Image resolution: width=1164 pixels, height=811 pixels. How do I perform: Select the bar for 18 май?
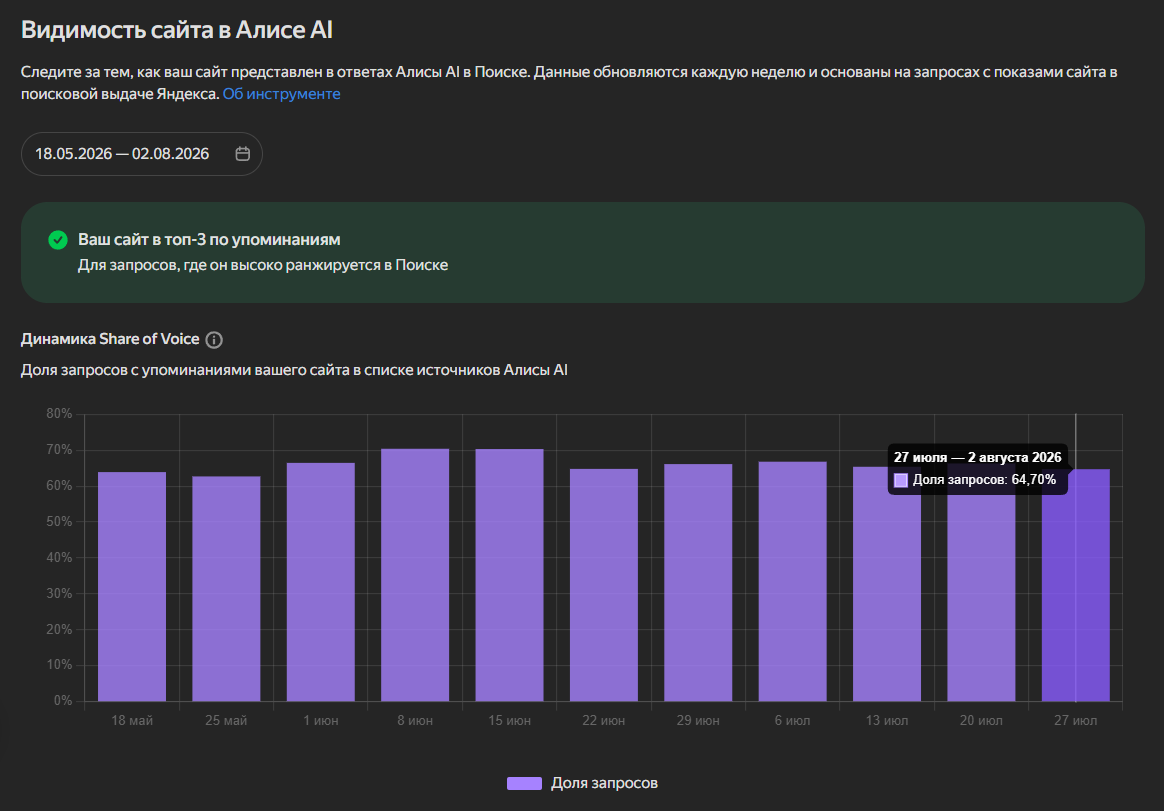(132, 587)
